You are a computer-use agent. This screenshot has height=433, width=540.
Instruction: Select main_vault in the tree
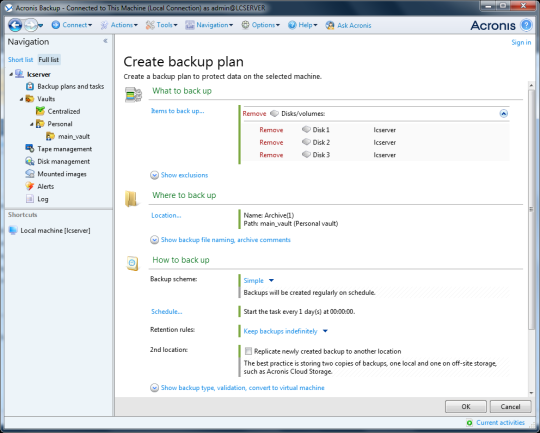[74, 136]
